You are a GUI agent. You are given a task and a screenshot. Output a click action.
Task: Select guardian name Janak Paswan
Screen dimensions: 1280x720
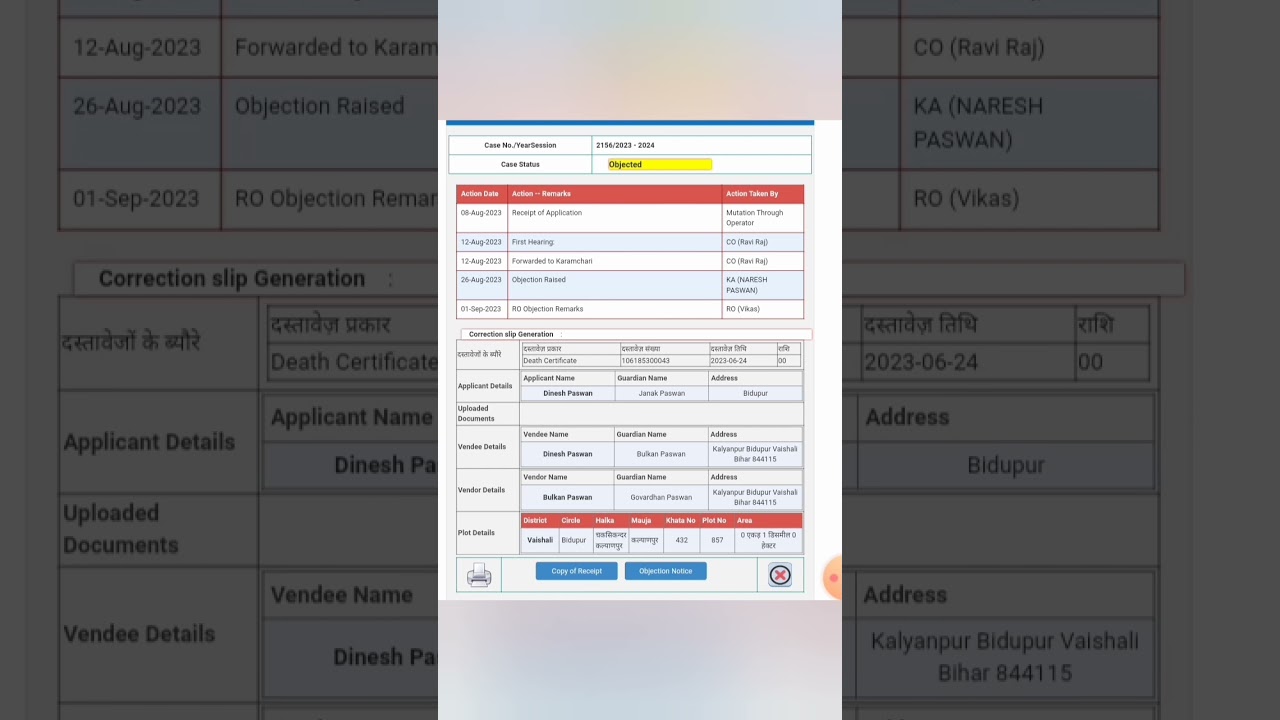point(662,394)
